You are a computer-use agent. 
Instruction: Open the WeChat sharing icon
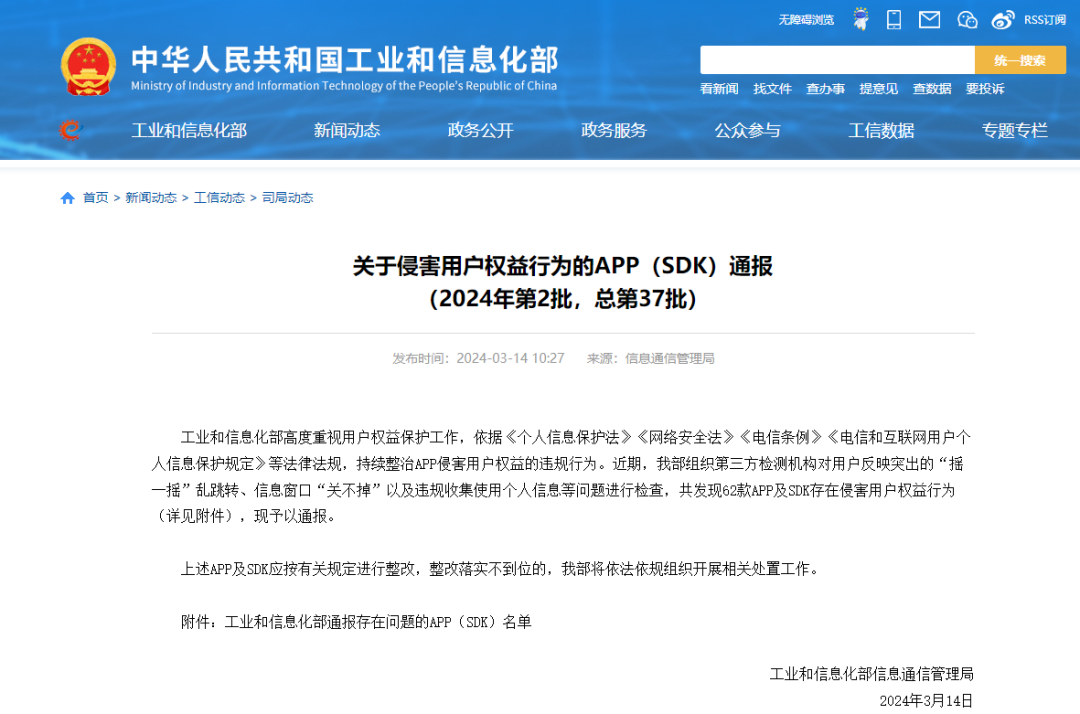click(x=966, y=20)
